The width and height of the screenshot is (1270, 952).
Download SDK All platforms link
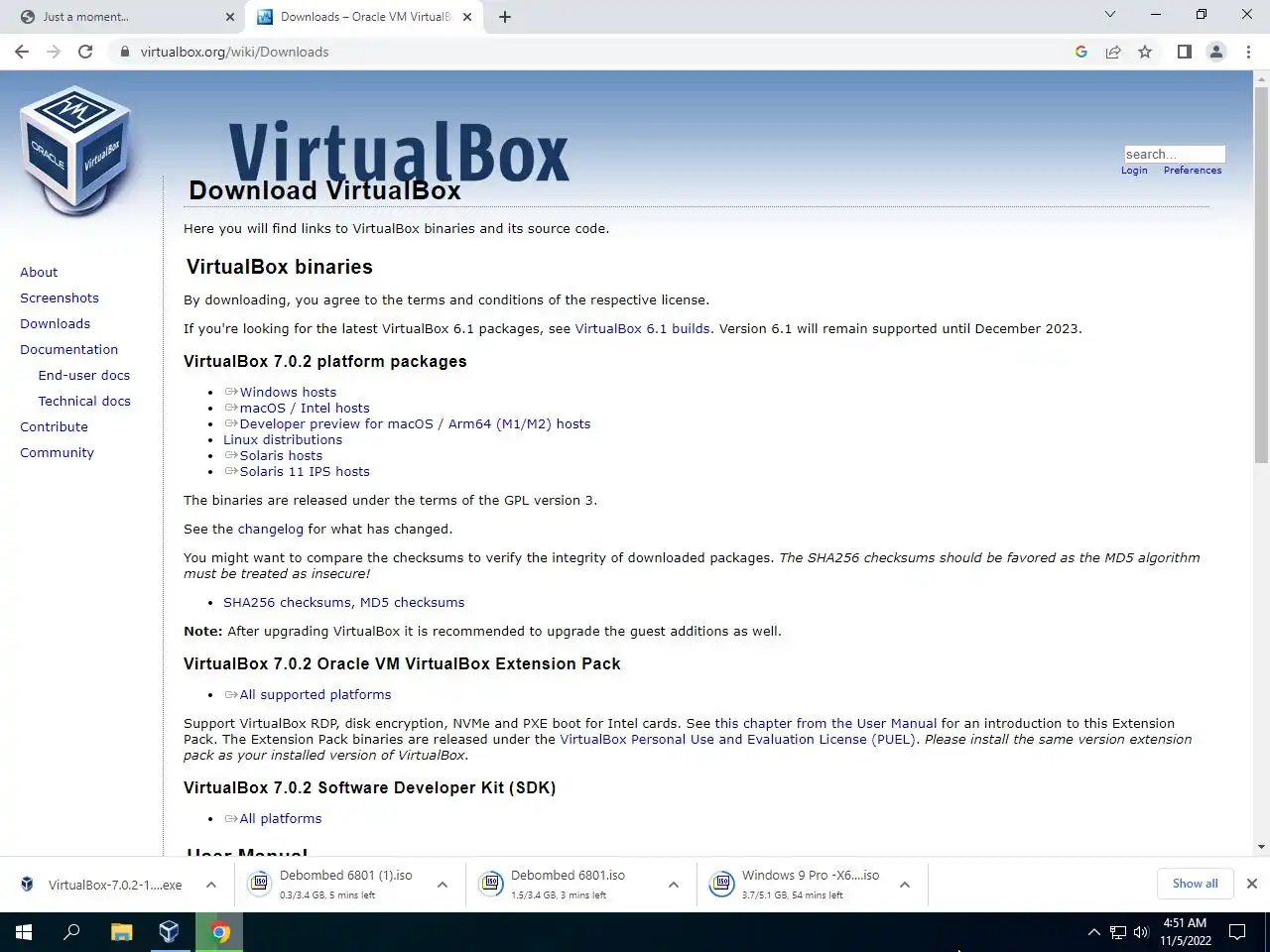281,818
